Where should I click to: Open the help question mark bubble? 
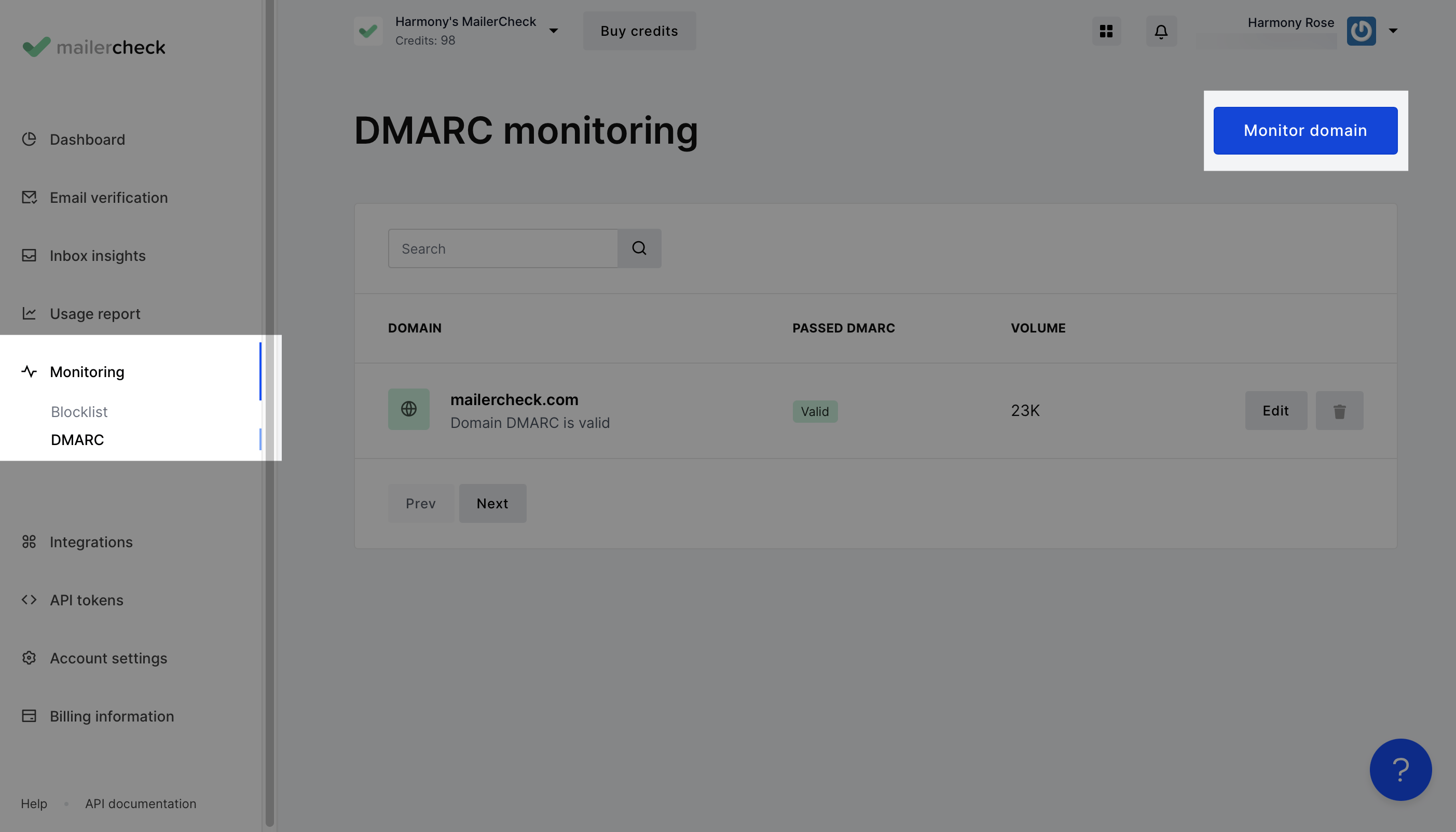click(1400, 770)
